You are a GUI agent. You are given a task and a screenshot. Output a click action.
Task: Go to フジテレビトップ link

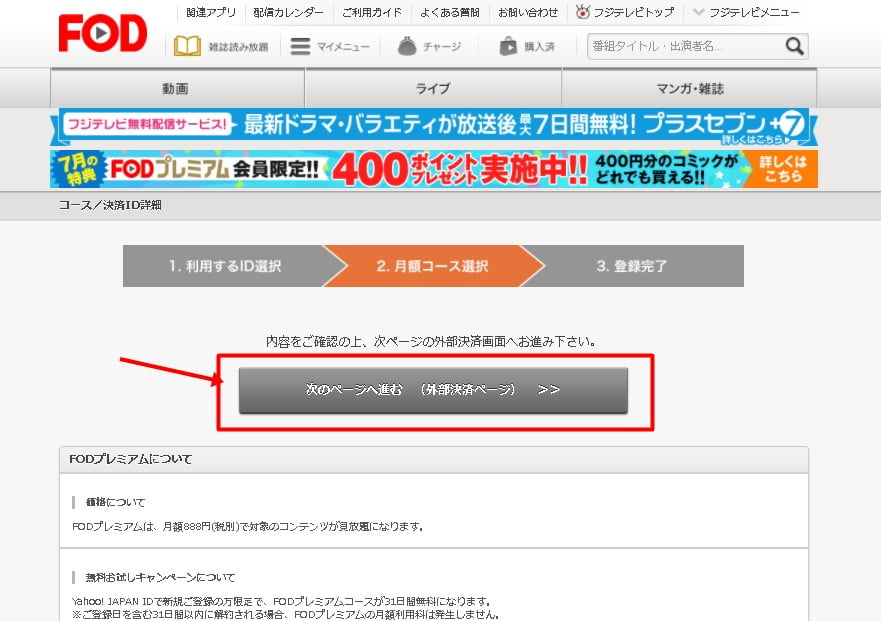pos(634,12)
